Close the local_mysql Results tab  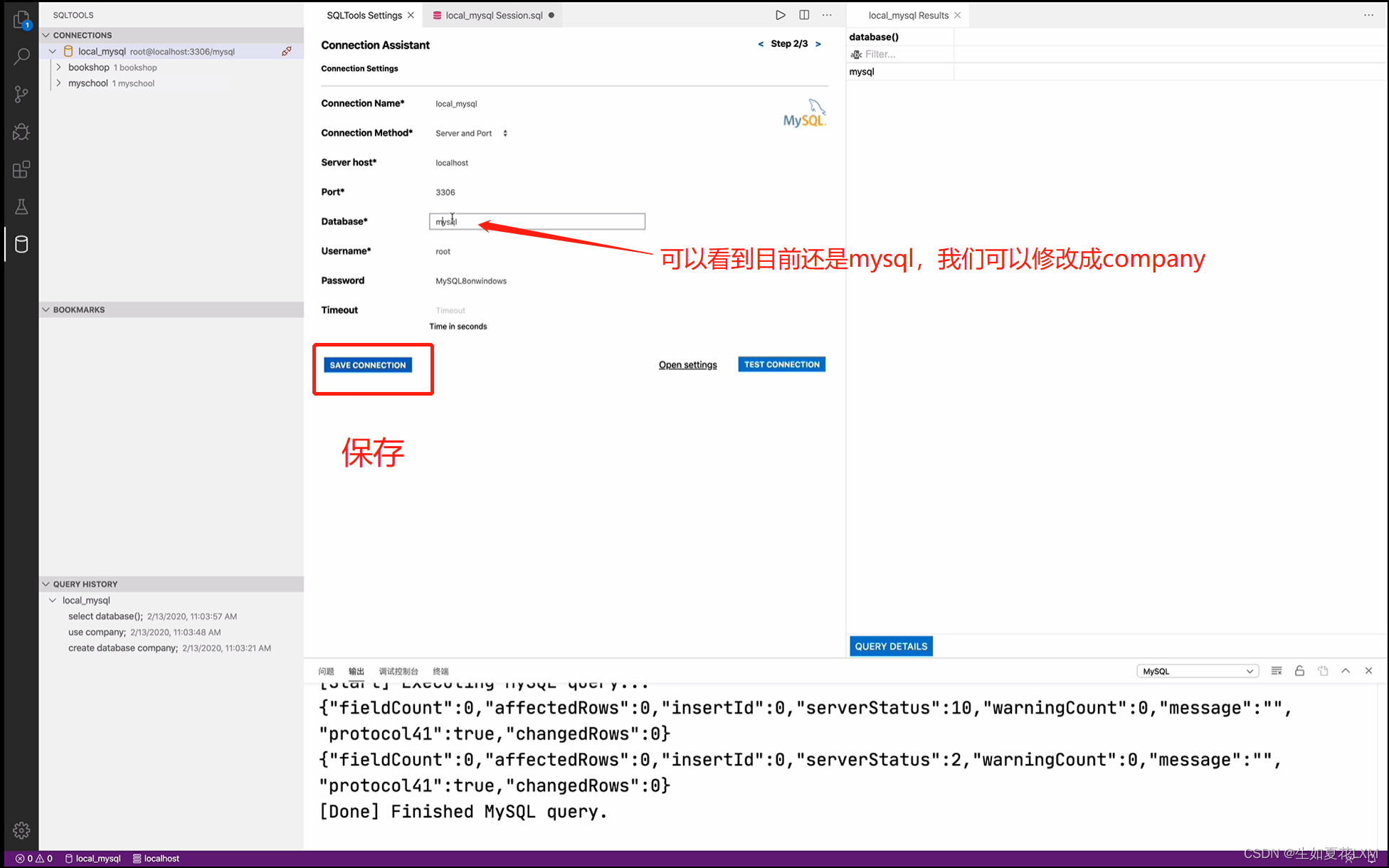(957, 15)
